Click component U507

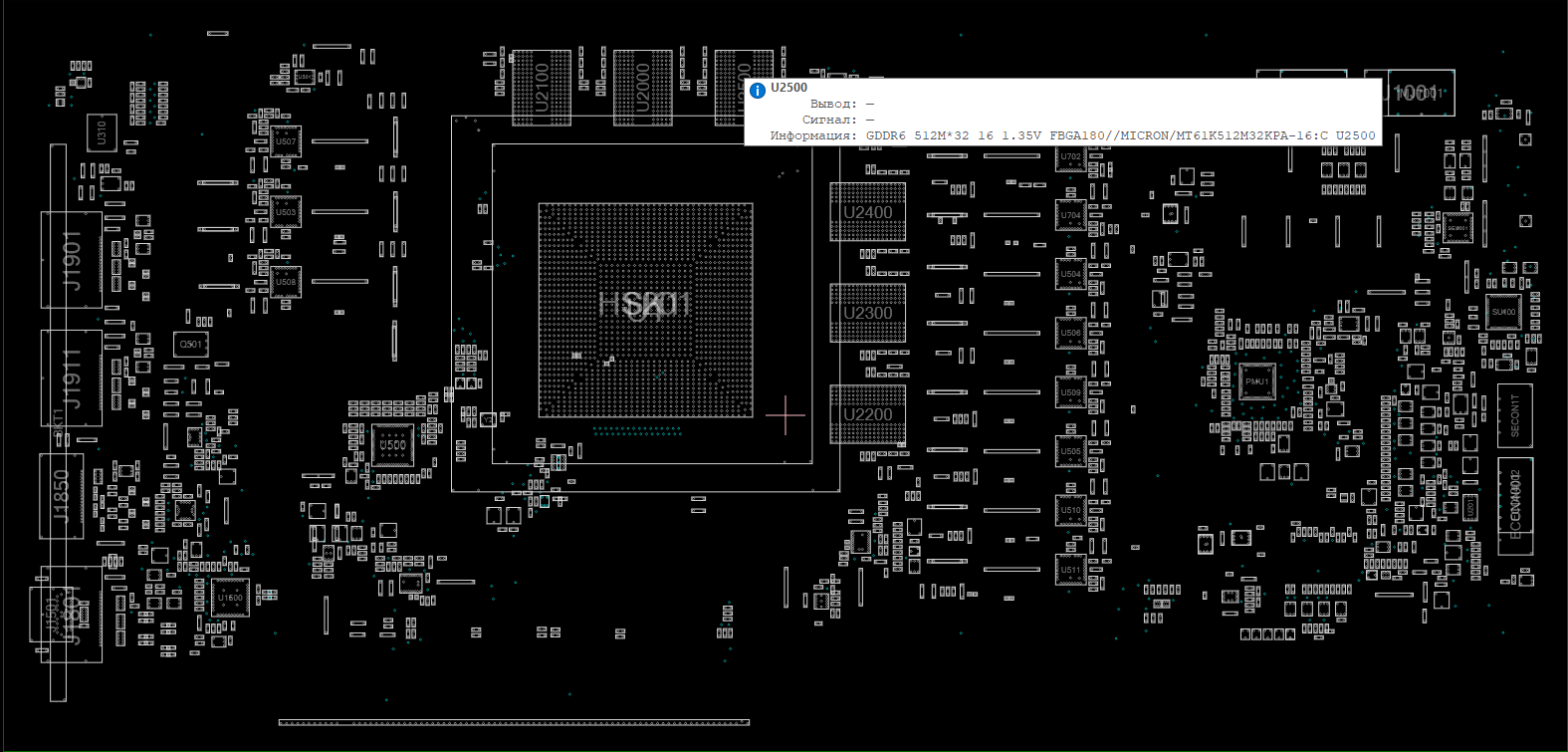[286, 141]
